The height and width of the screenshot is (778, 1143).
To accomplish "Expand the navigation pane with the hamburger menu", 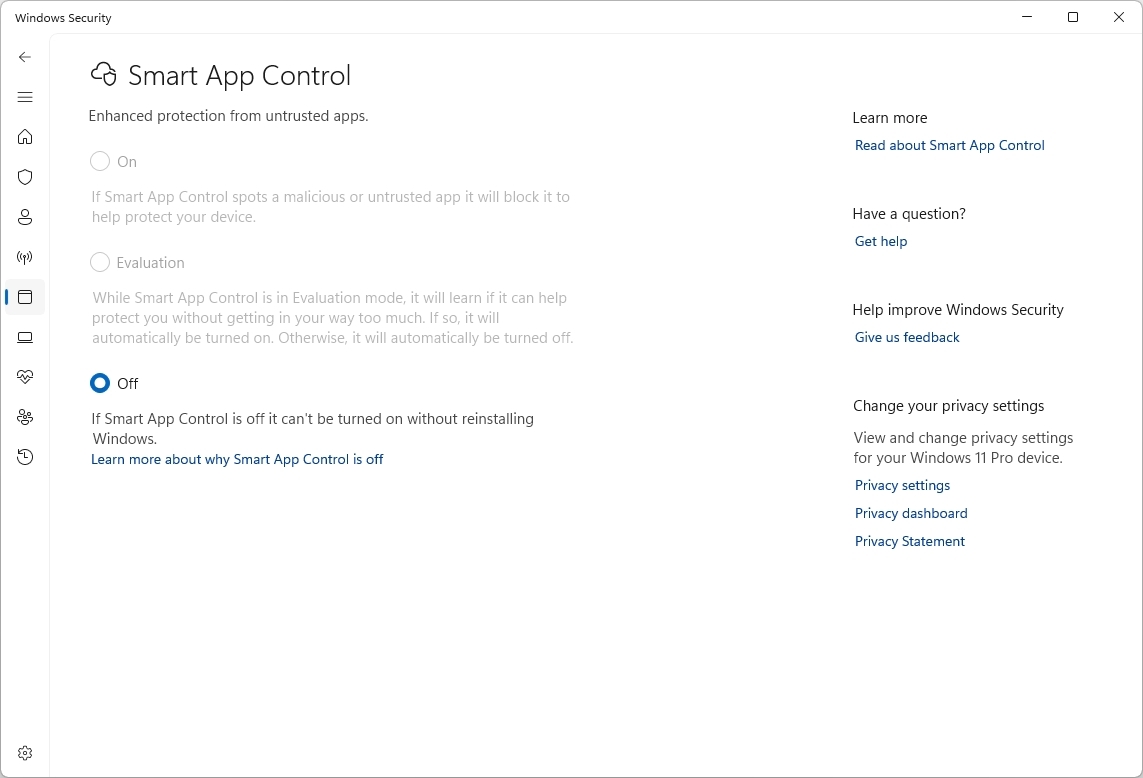I will tap(24, 97).
